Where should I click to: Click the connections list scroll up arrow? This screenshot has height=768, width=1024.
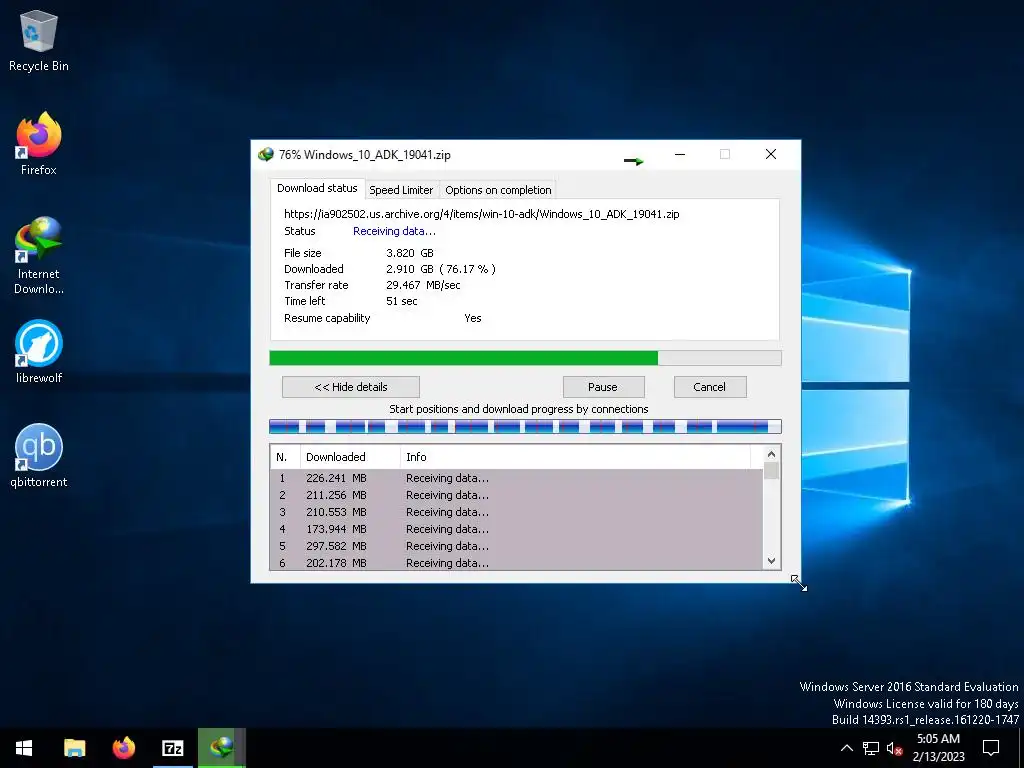[771, 454]
